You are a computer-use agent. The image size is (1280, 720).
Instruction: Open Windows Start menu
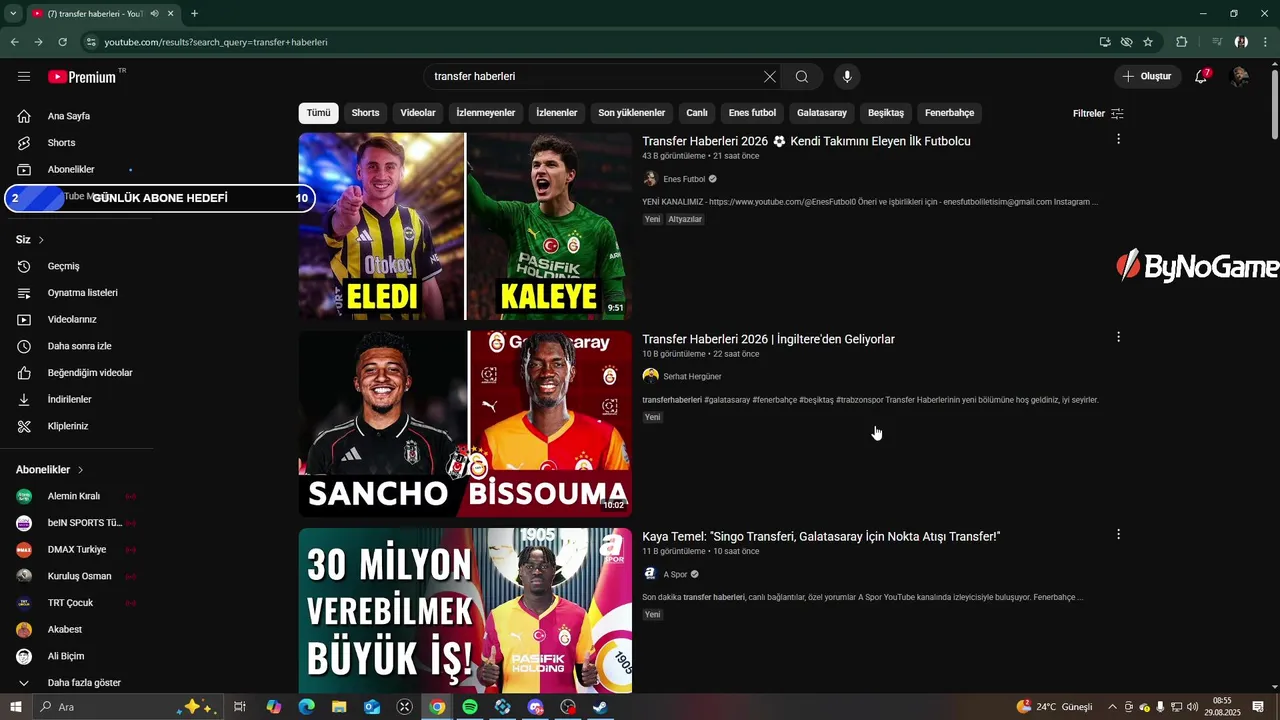click(16, 707)
